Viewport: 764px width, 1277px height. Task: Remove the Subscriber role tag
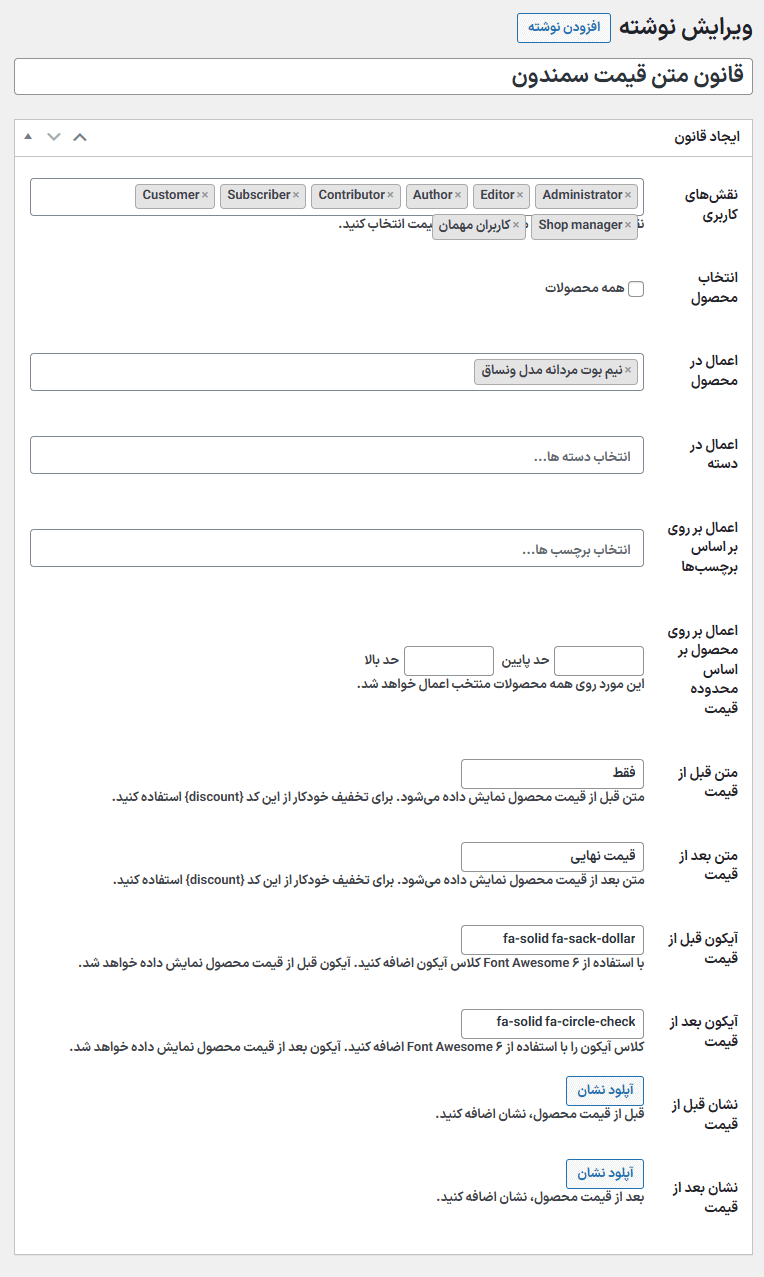pyautogui.click(x=296, y=195)
